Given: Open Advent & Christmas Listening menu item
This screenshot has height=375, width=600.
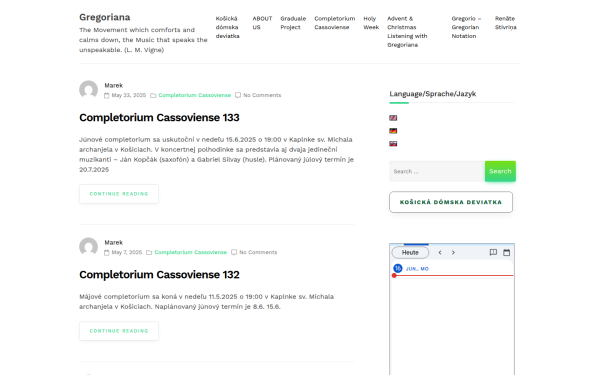Looking at the screenshot, I should tap(407, 32).
